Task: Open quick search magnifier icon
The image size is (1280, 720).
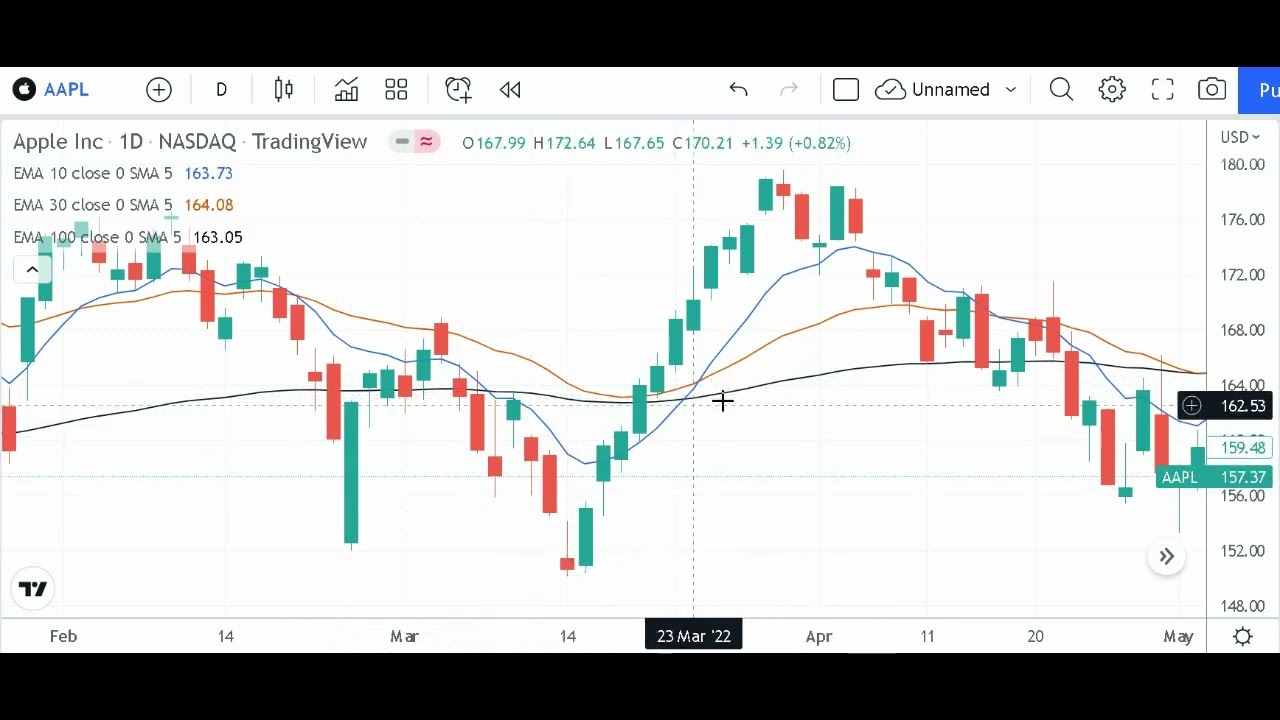Action: (1061, 90)
